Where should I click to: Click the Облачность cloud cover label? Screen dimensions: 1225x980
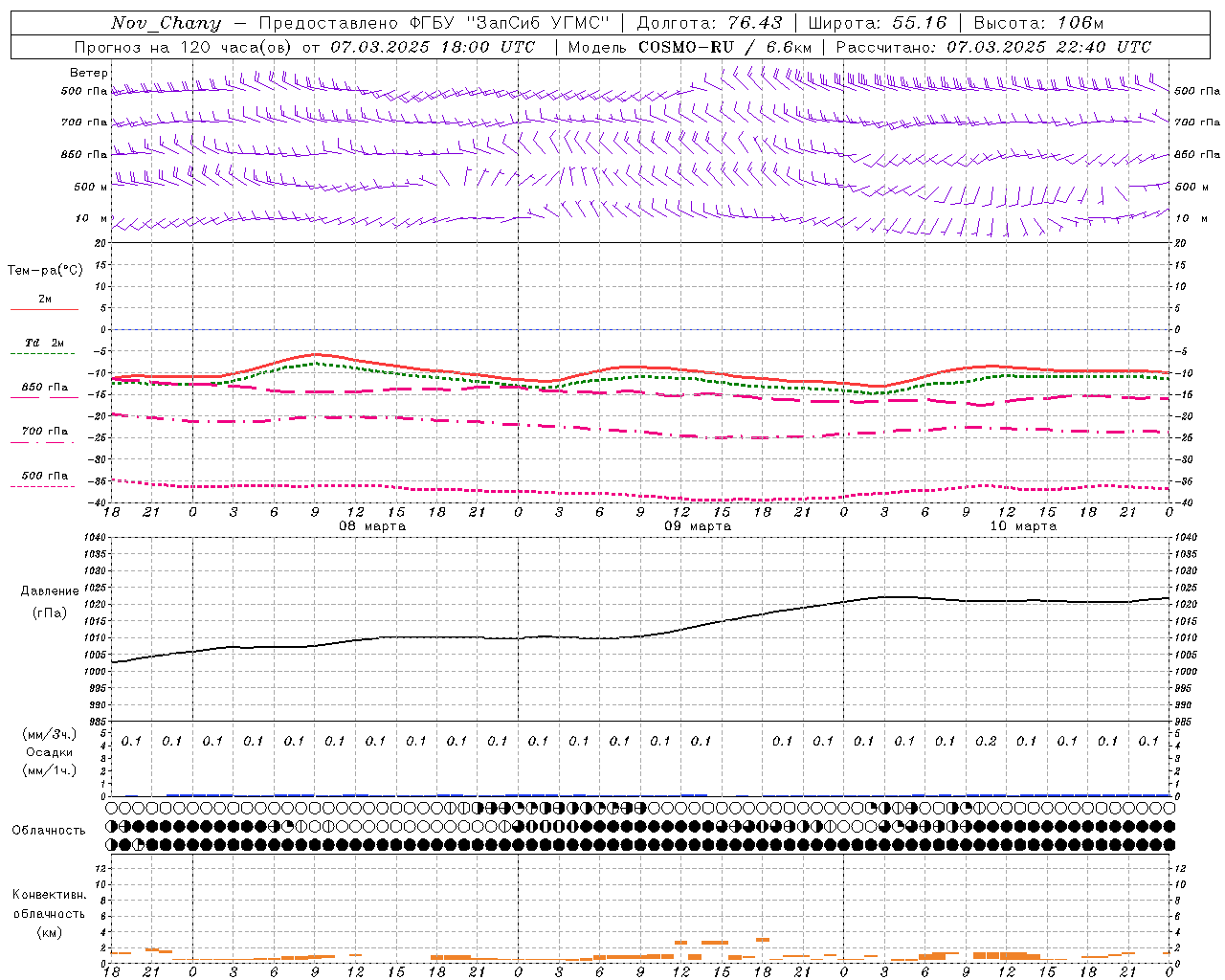pos(49,830)
